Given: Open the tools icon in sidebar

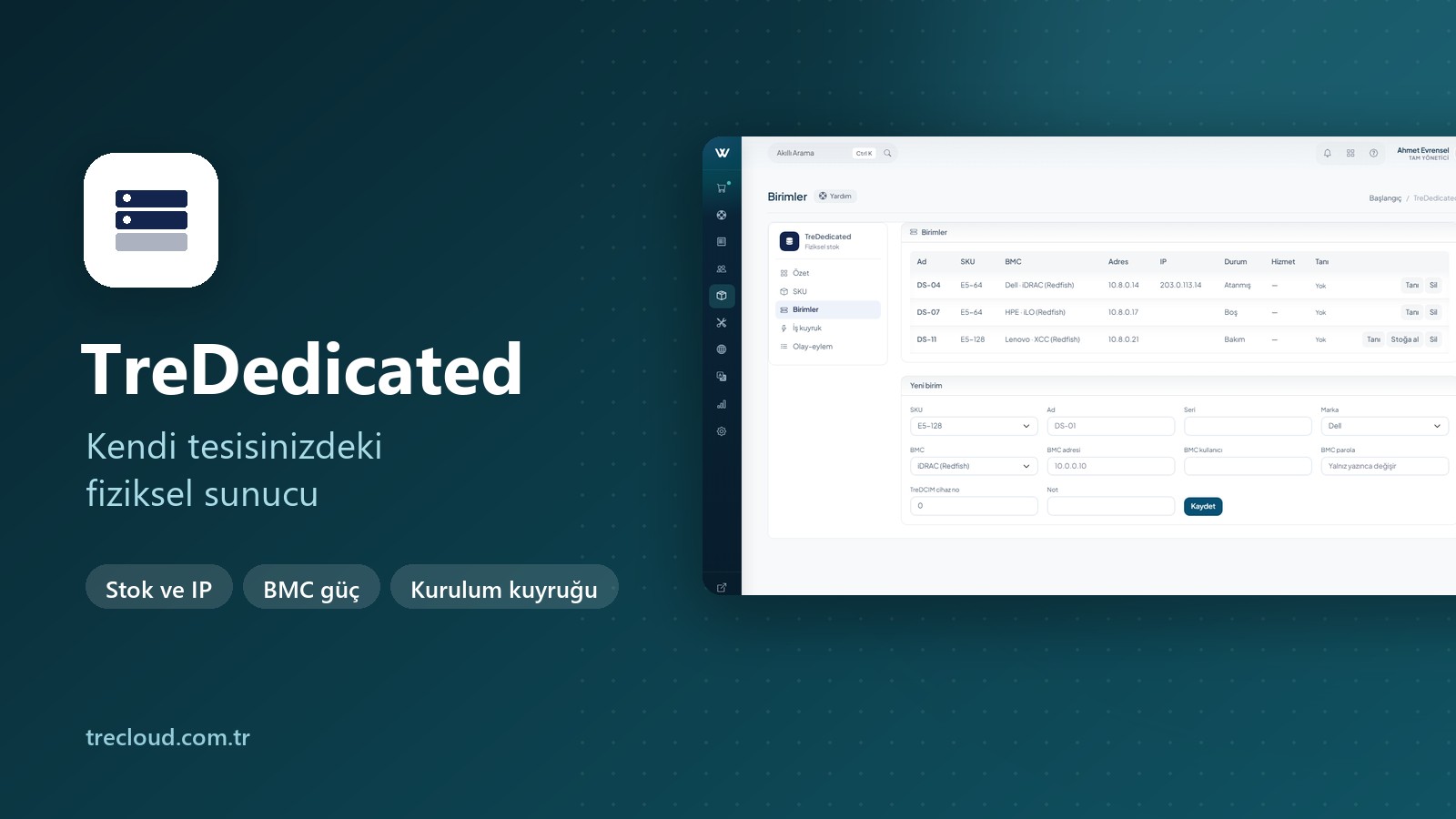Looking at the screenshot, I should pyautogui.click(x=722, y=323).
